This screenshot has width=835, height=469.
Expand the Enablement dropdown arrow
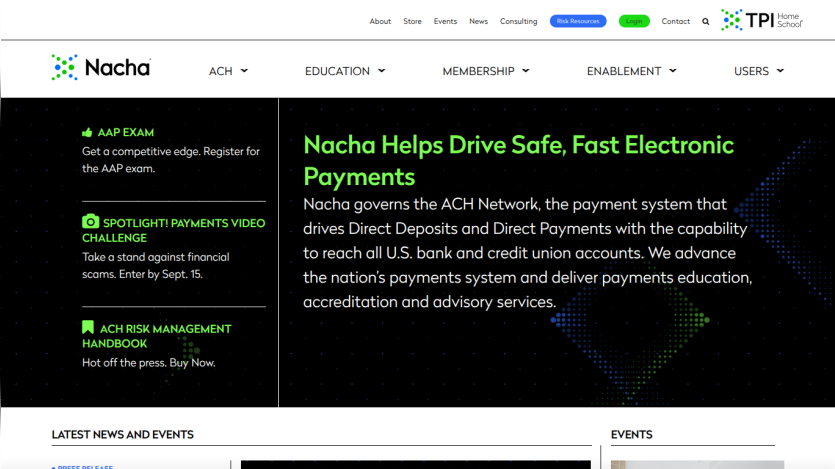[673, 71]
